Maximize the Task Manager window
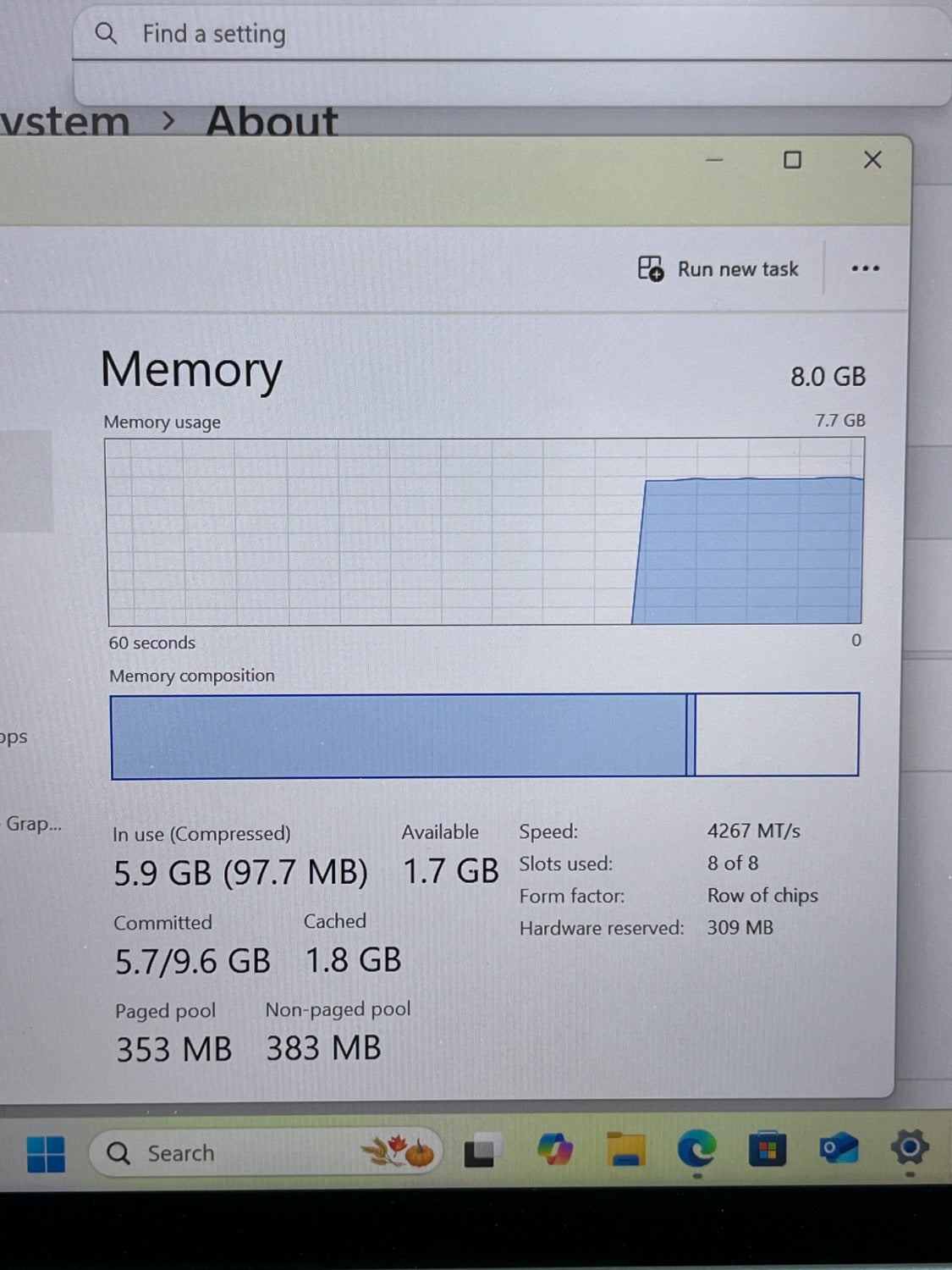952x1270 pixels. tap(792, 160)
